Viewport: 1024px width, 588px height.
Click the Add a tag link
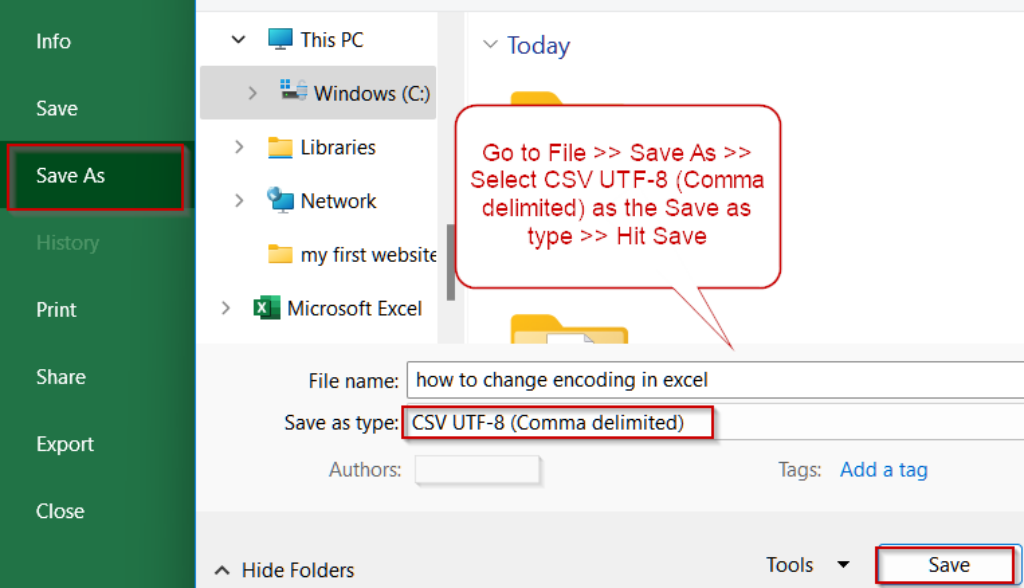click(883, 470)
